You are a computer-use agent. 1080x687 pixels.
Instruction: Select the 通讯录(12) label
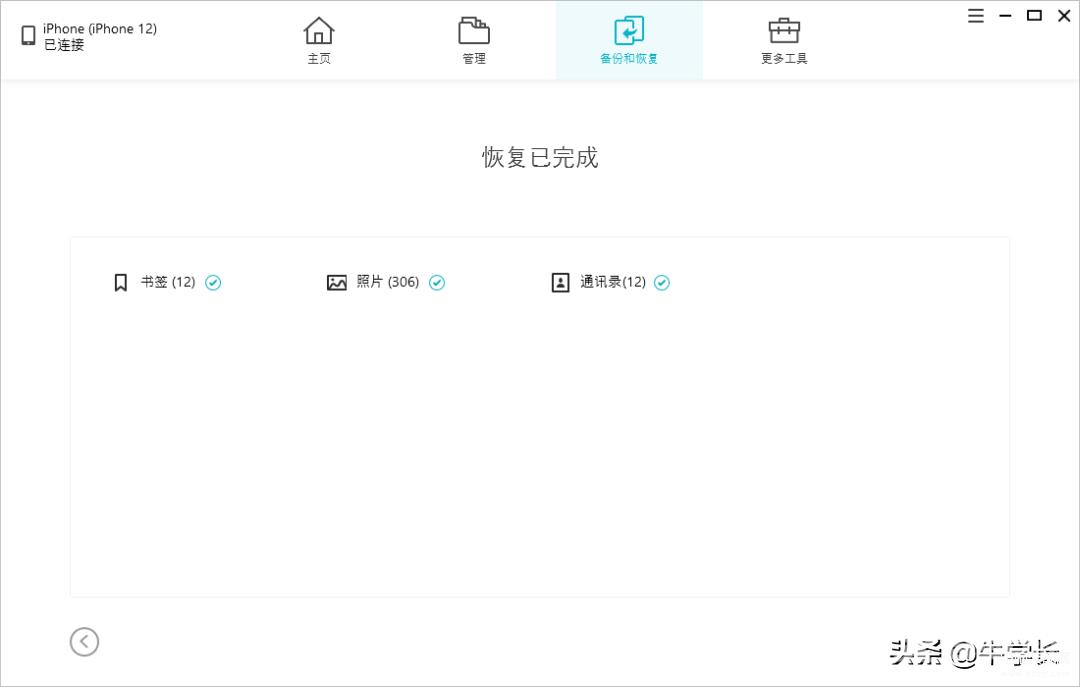613,282
